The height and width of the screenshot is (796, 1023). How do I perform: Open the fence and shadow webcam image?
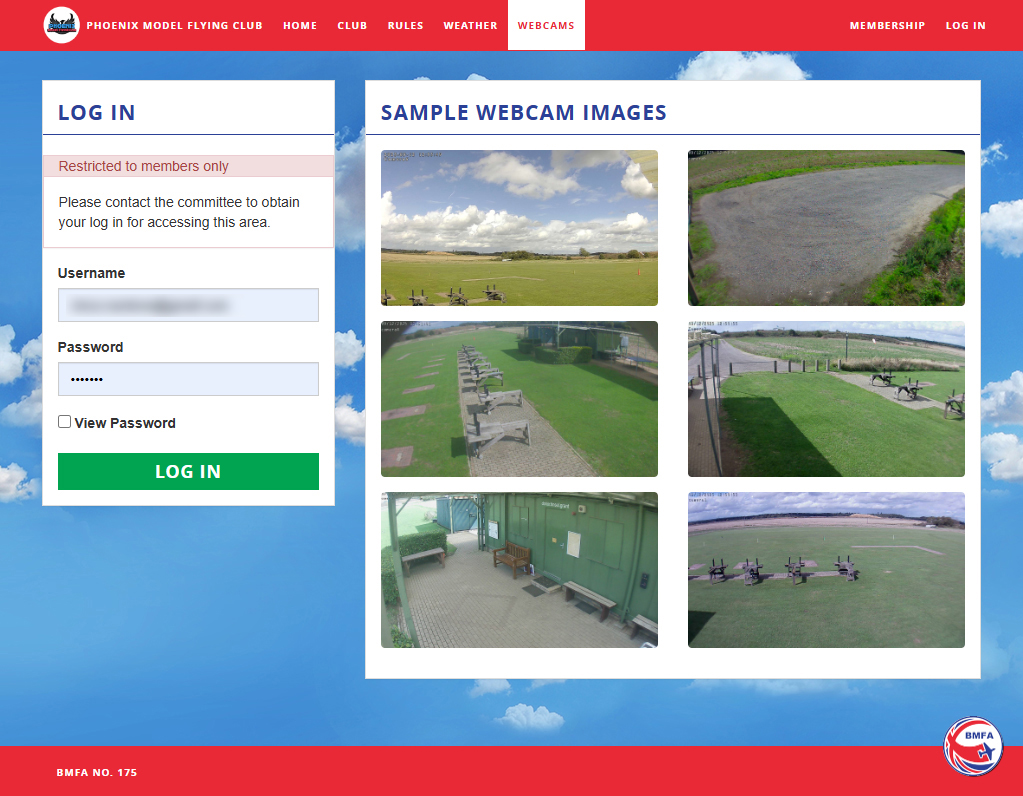coord(826,399)
